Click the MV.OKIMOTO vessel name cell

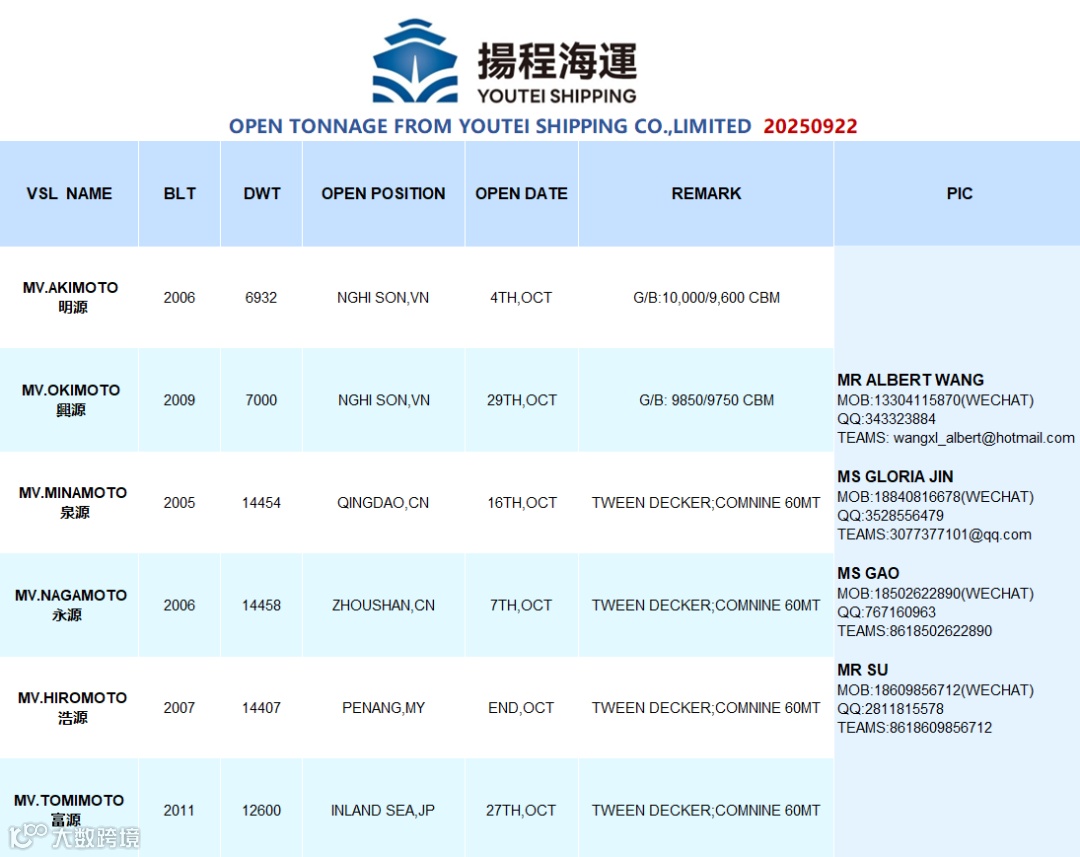click(71, 400)
